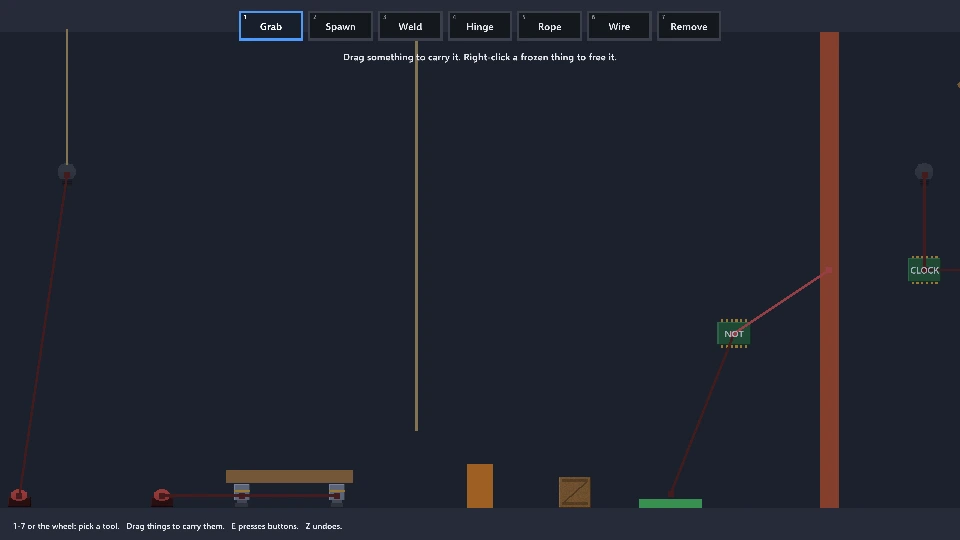Select the Grab tool
960x540 pixels.
271,26
